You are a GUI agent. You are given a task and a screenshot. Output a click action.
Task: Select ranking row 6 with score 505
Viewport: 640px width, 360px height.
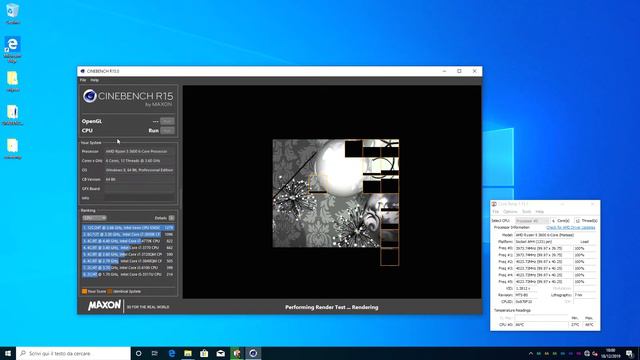128,261
